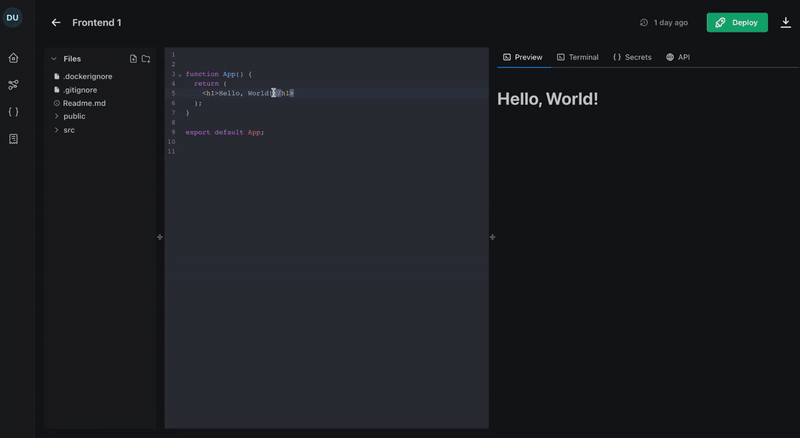Click the DU user avatar
This screenshot has height=438, width=800.
tap(13, 17)
